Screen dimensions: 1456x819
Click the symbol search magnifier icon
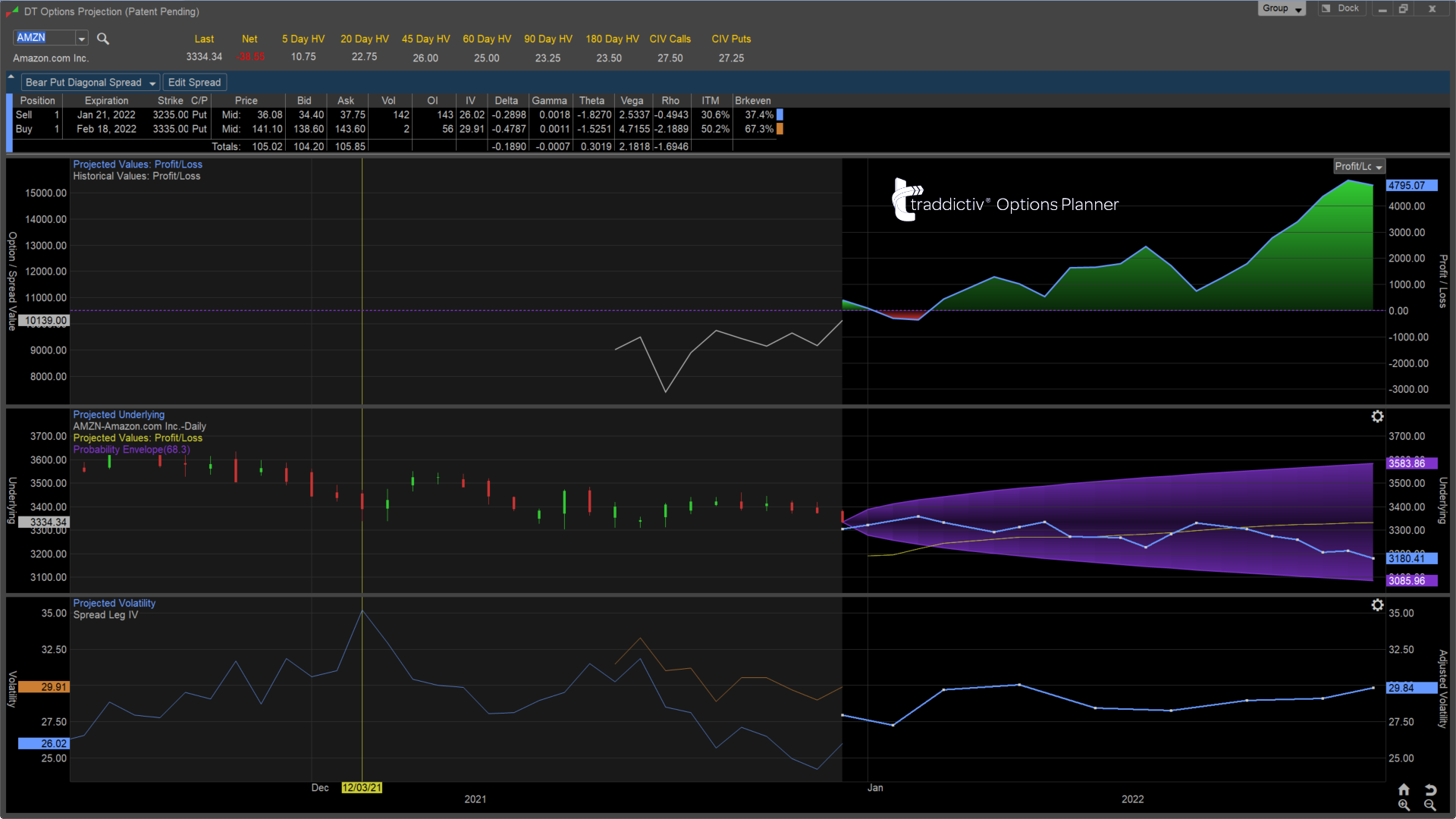(103, 39)
